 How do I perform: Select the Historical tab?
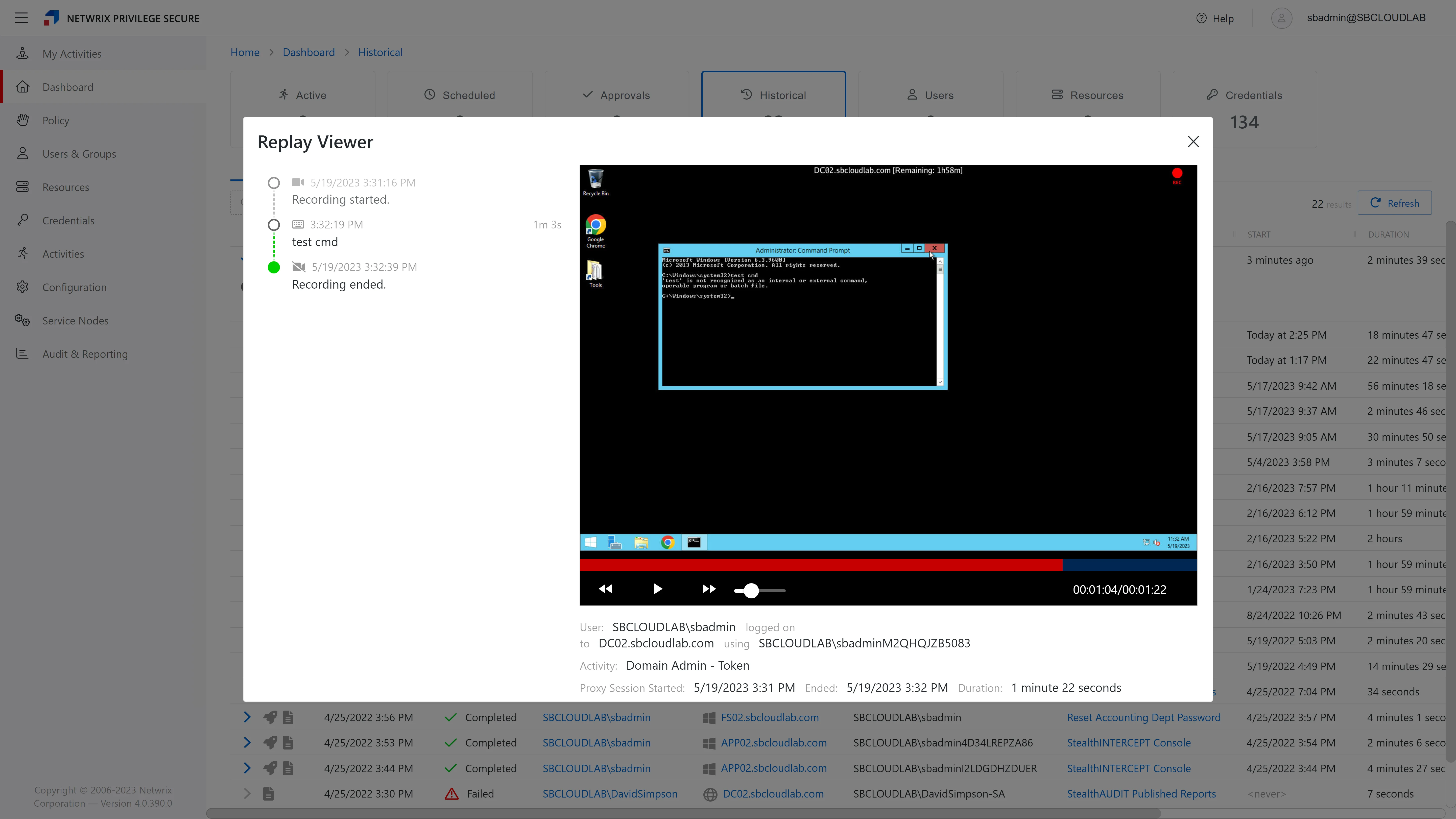(774, 95)
